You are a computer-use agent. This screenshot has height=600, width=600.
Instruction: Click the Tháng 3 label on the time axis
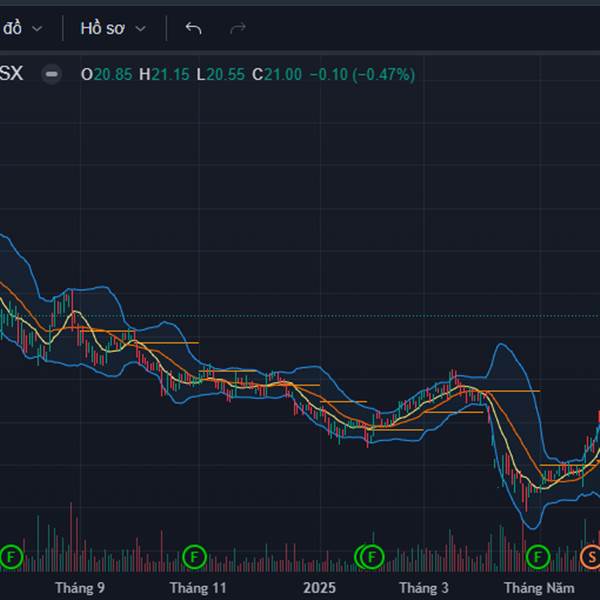coord(424,587)
